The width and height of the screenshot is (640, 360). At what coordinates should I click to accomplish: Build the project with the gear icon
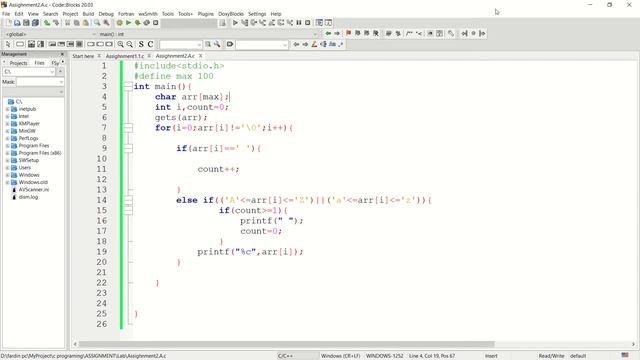point(120,23)
